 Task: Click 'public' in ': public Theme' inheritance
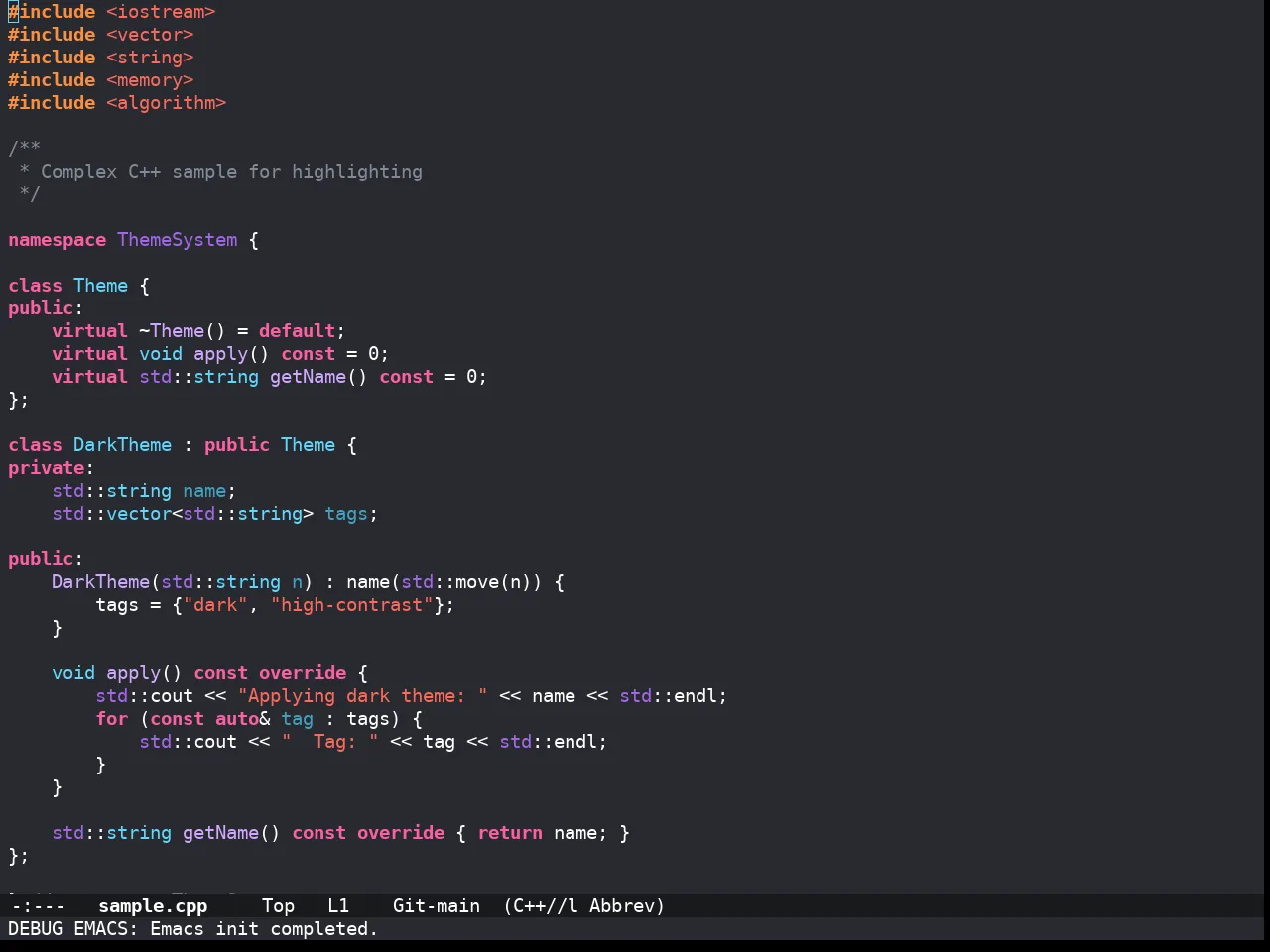point(237,445)
